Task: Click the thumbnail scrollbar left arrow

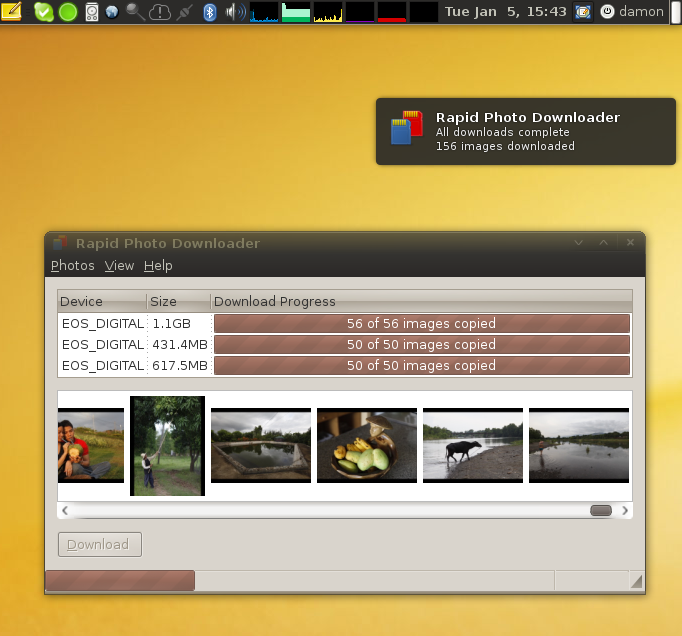Action: (65, 510)
